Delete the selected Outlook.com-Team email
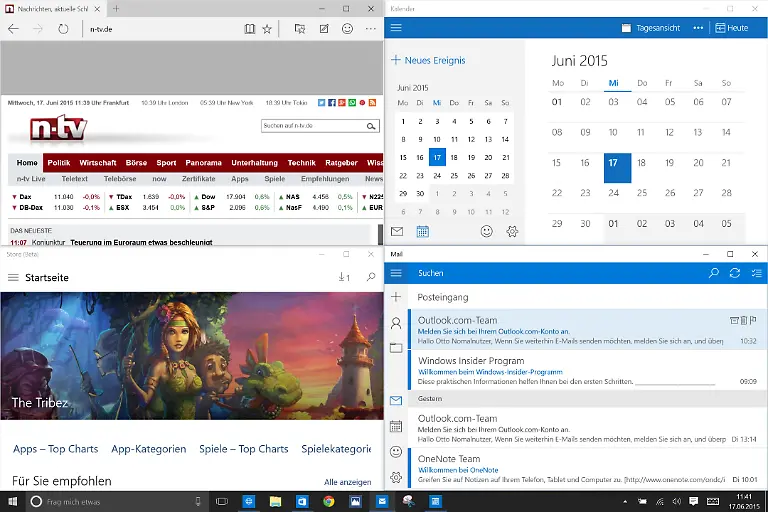Viewport: 768px width, 512px height. [743, 320]
